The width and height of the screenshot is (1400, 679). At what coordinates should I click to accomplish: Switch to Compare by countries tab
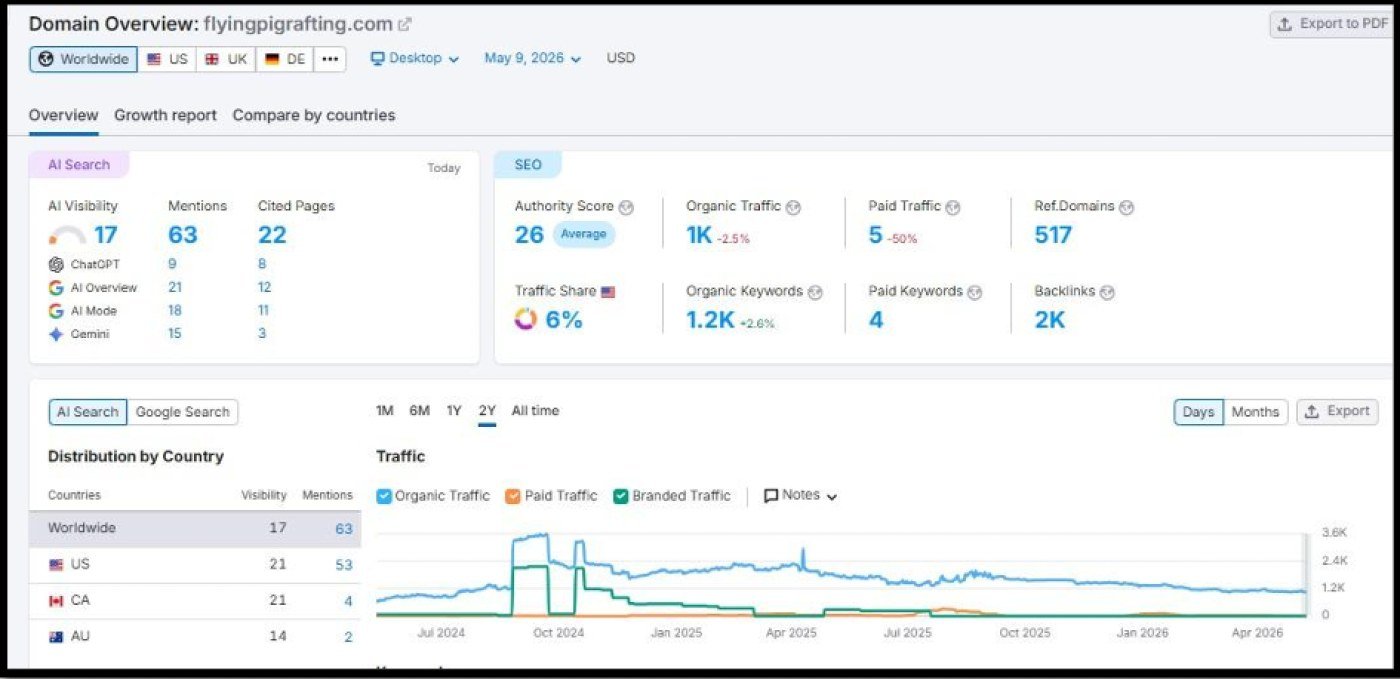point(314,115)
